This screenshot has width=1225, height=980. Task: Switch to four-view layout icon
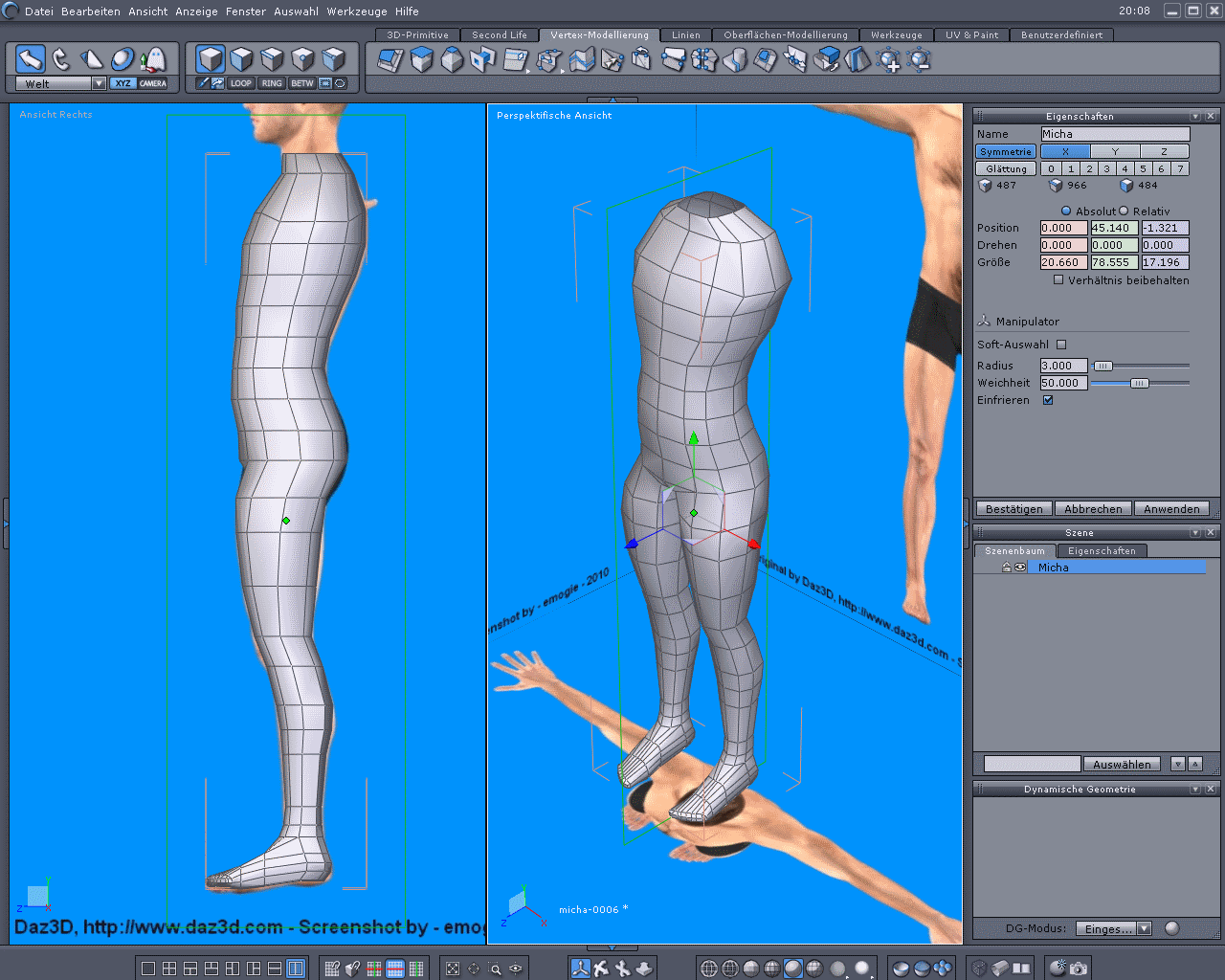[169, 969]
